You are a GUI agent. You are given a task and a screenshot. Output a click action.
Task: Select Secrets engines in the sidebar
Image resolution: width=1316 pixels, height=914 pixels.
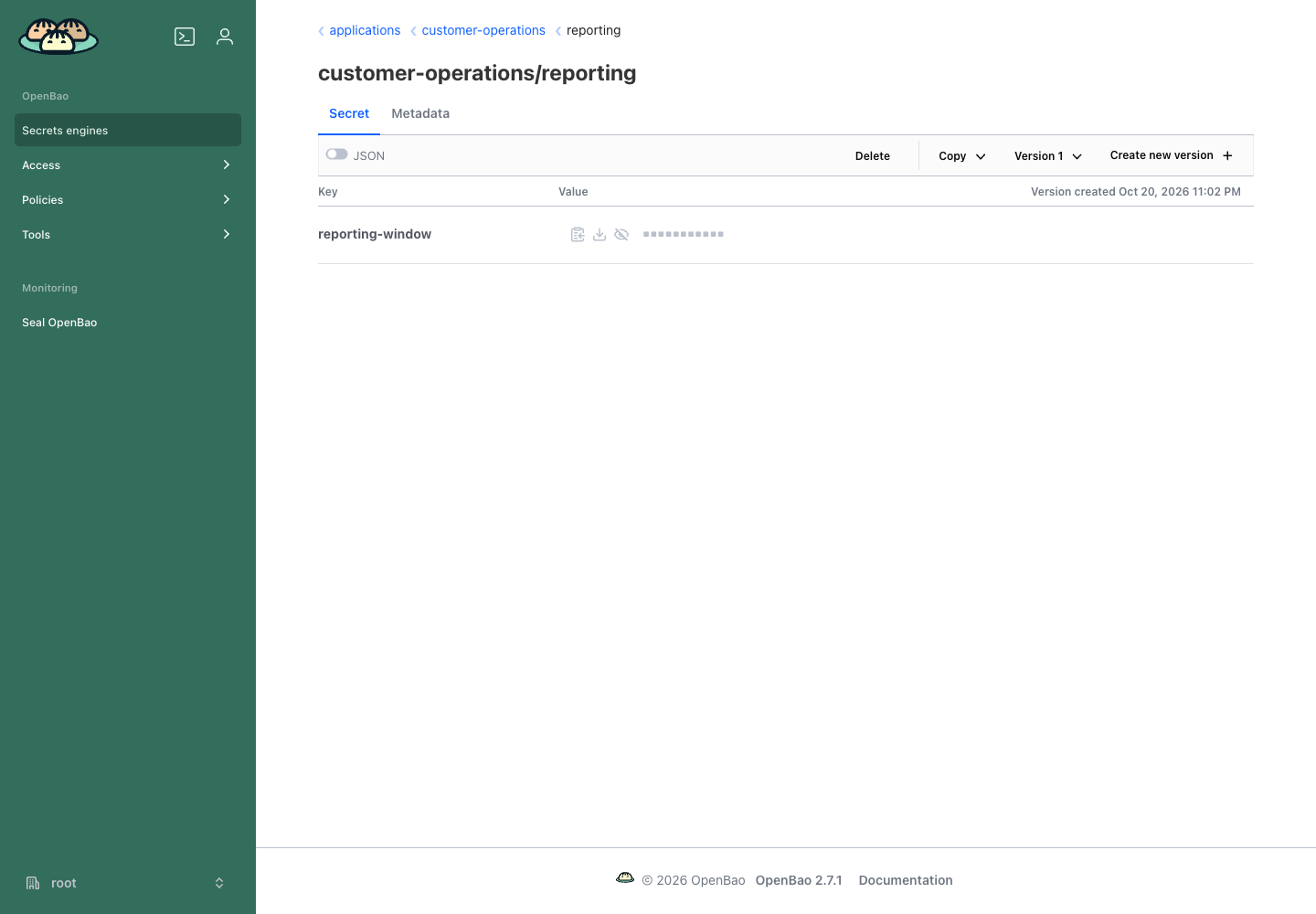tap(128, 130)
